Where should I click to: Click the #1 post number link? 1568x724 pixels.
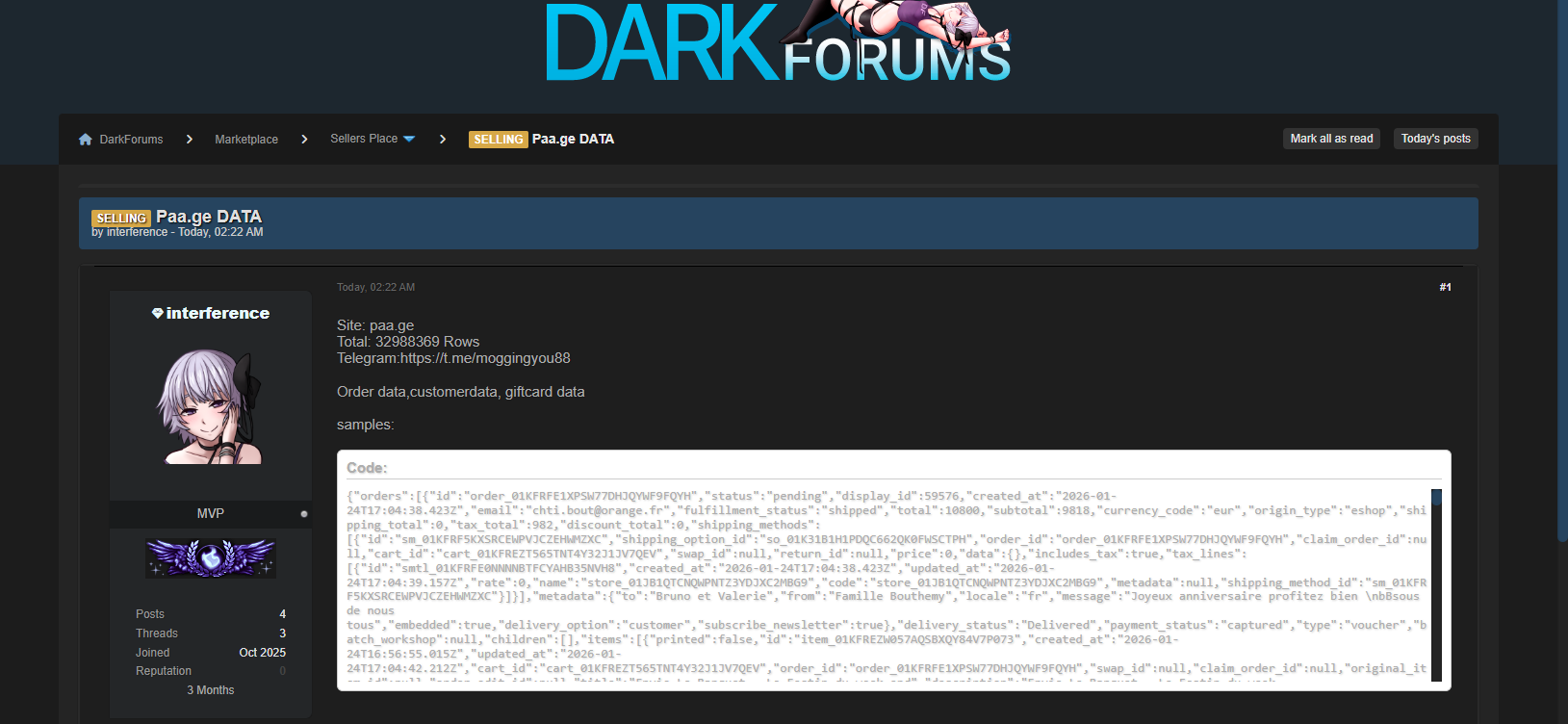(1445, 287)
